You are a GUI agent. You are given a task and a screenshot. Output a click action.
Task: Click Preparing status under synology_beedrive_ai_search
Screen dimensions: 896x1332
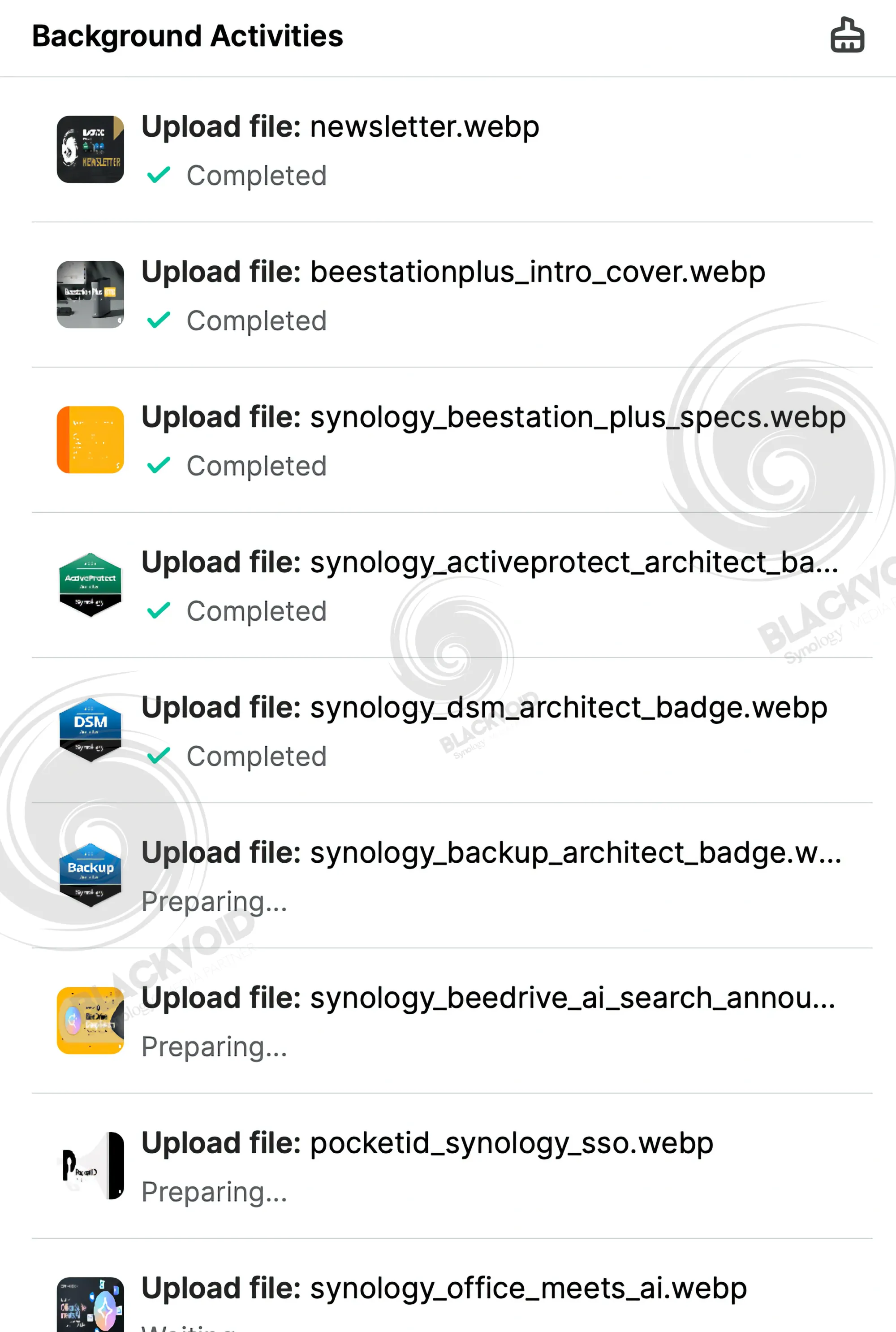point(214,1047)
